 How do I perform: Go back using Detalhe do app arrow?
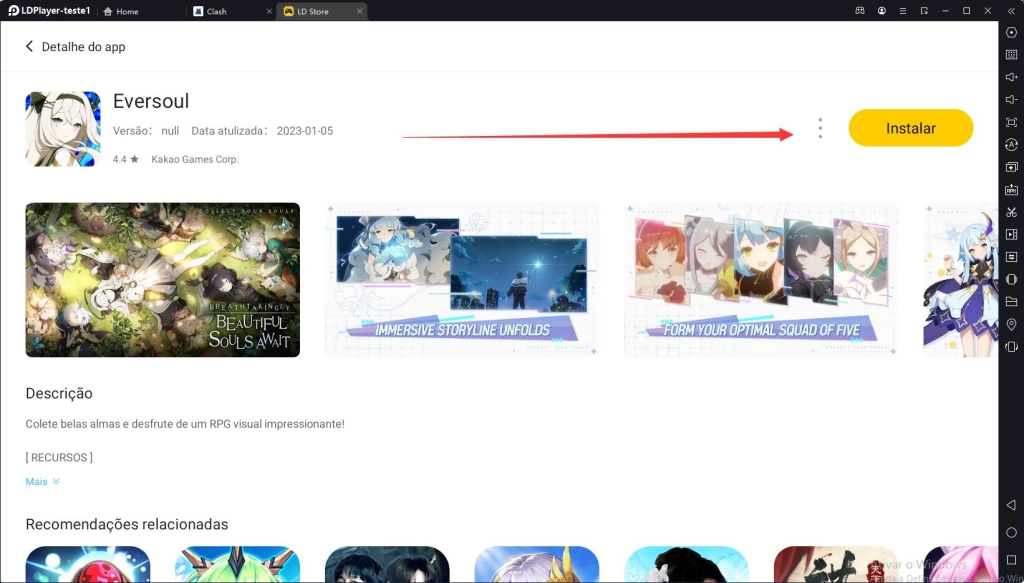[x=29, y=47]
